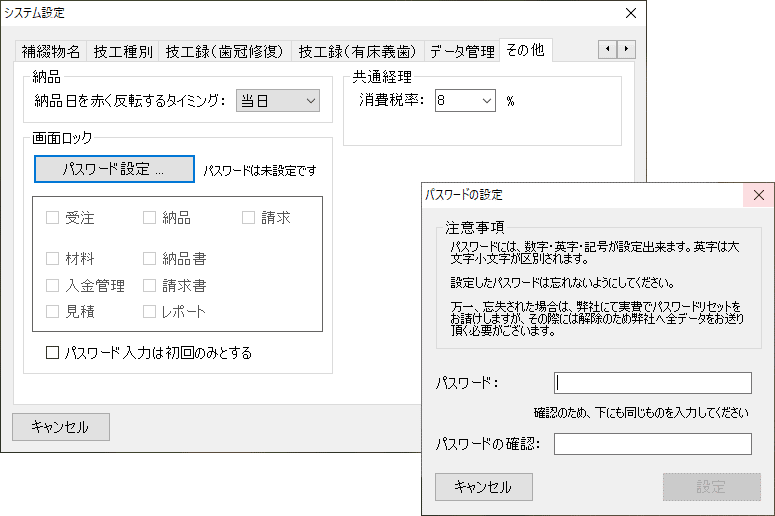Close the システム設定 window

630,13
